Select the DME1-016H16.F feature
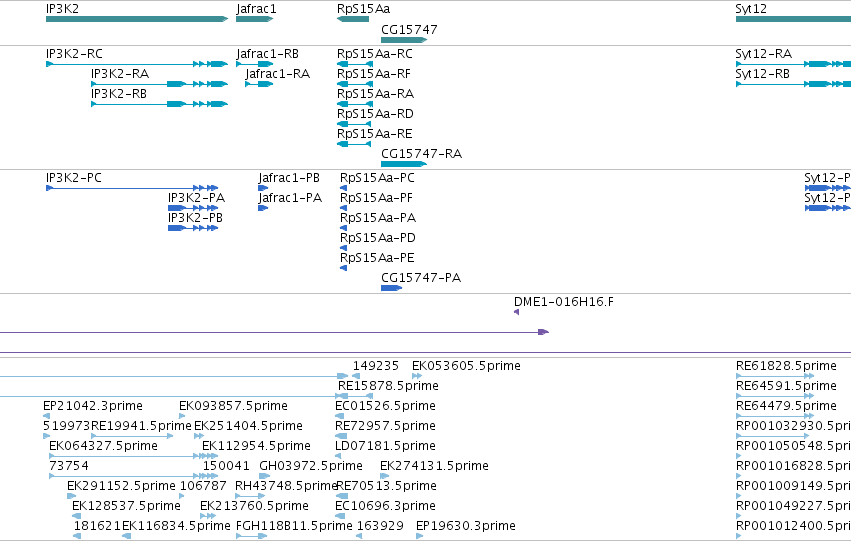The height and width of the screenshot is (541, 851). point(517,312)
